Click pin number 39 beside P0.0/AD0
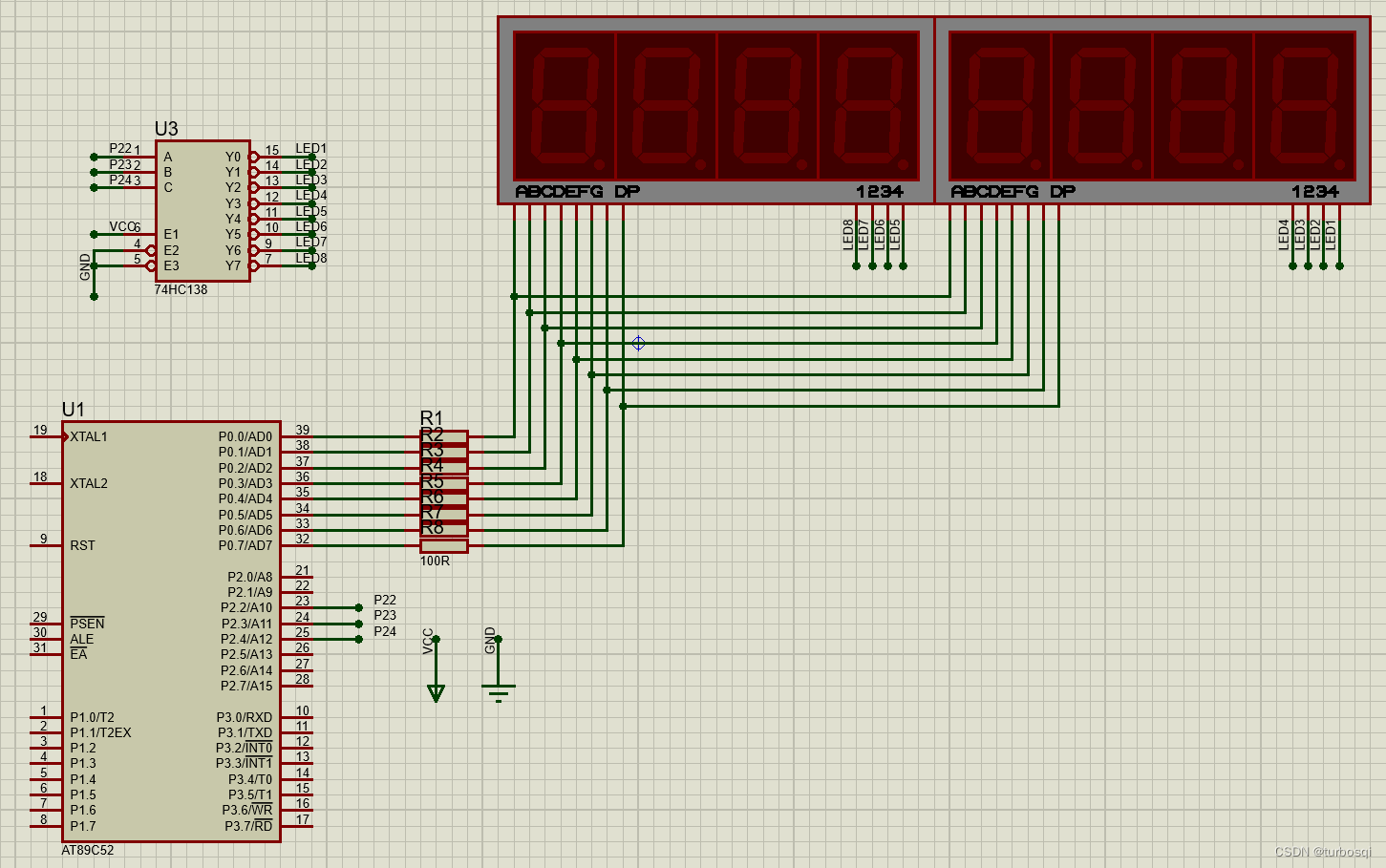The image size is (1386, 868). [303, 431]
